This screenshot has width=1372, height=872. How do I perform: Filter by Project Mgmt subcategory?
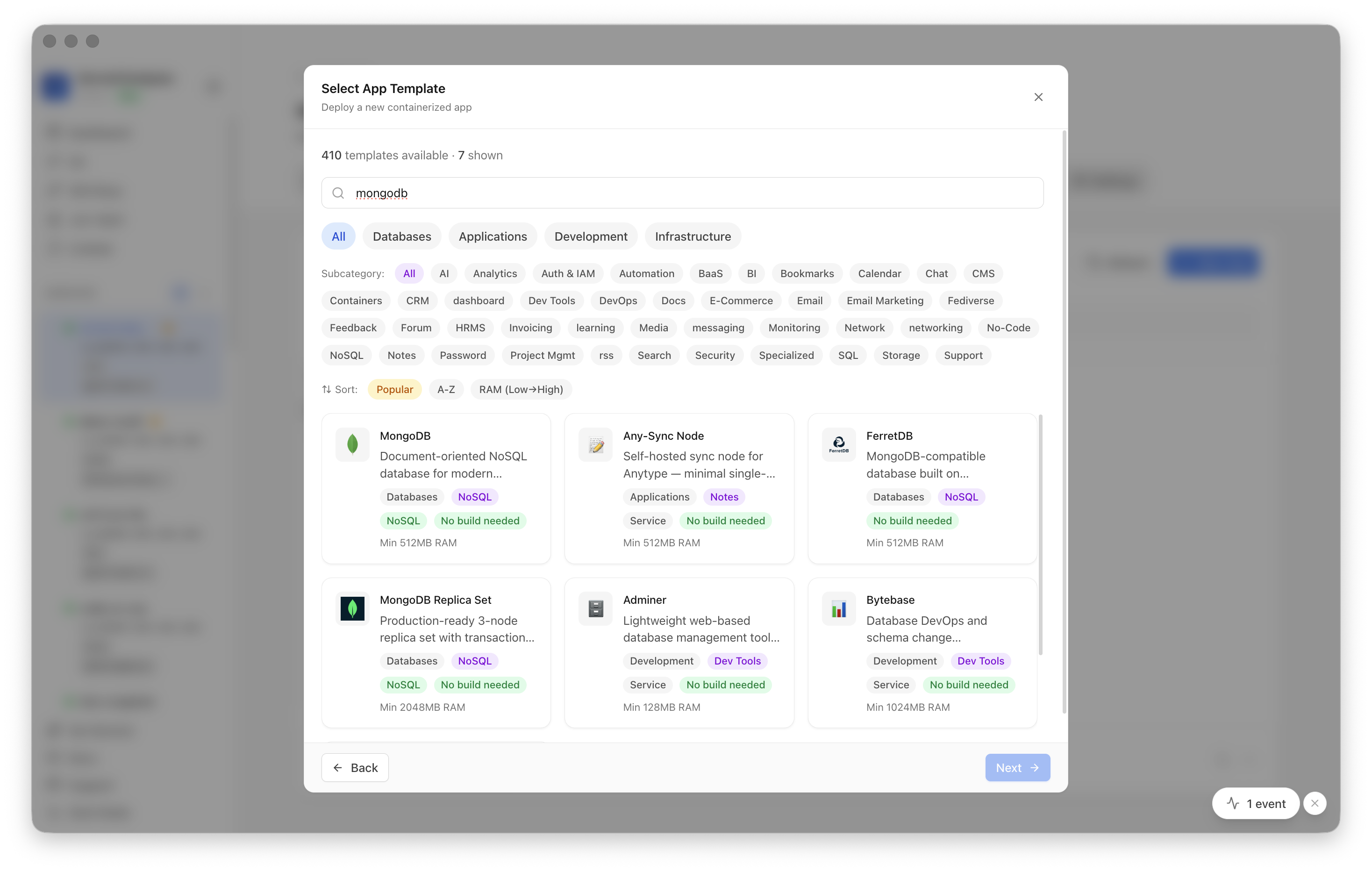(543, 355)
